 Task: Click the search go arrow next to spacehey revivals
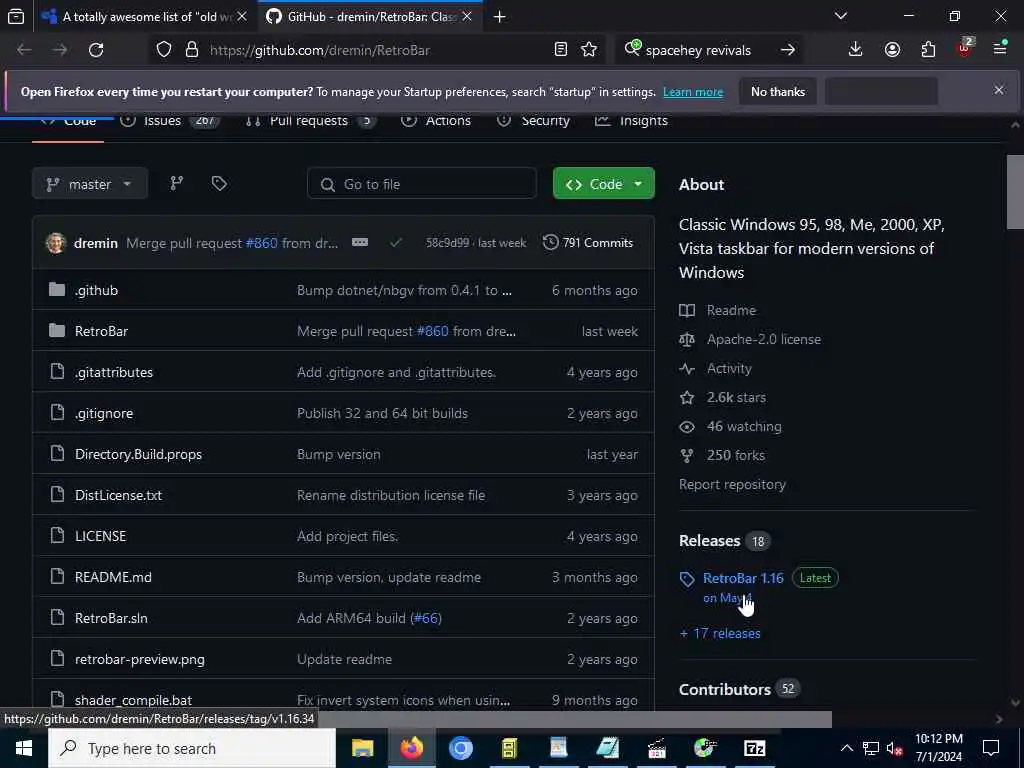pos(788,50)
